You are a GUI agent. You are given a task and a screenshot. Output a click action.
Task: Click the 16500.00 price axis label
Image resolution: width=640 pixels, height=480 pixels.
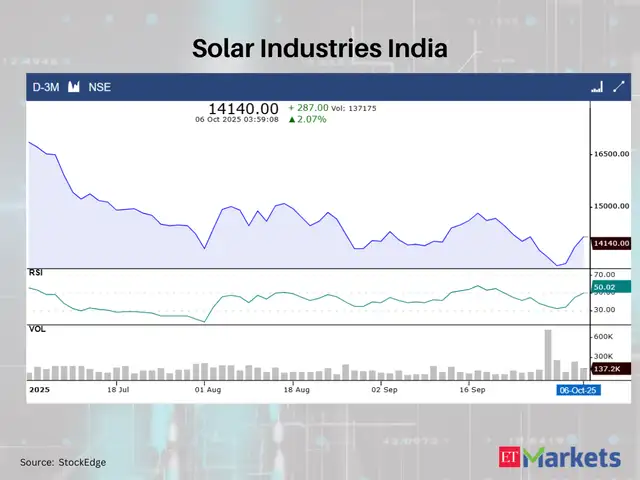pyautogui.click(x=610, y=154)
